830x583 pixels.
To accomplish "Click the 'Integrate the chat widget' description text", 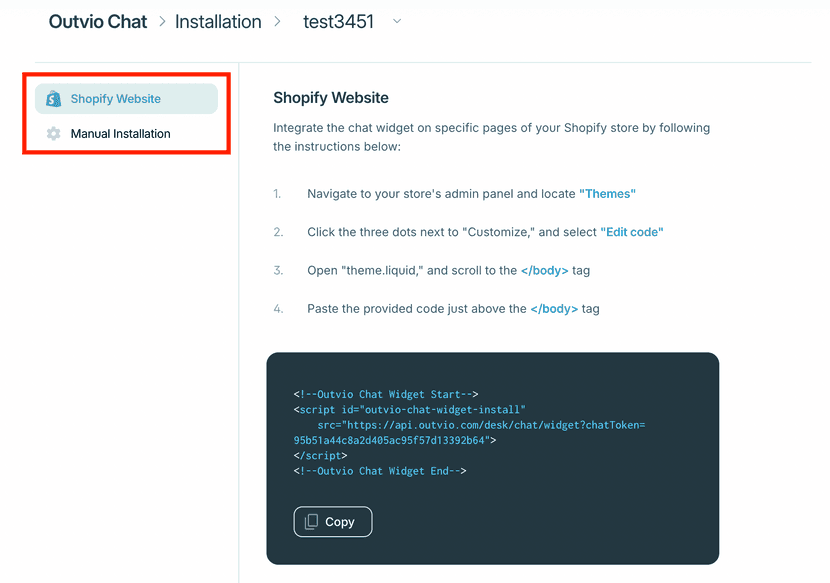I will click(491, 137).
